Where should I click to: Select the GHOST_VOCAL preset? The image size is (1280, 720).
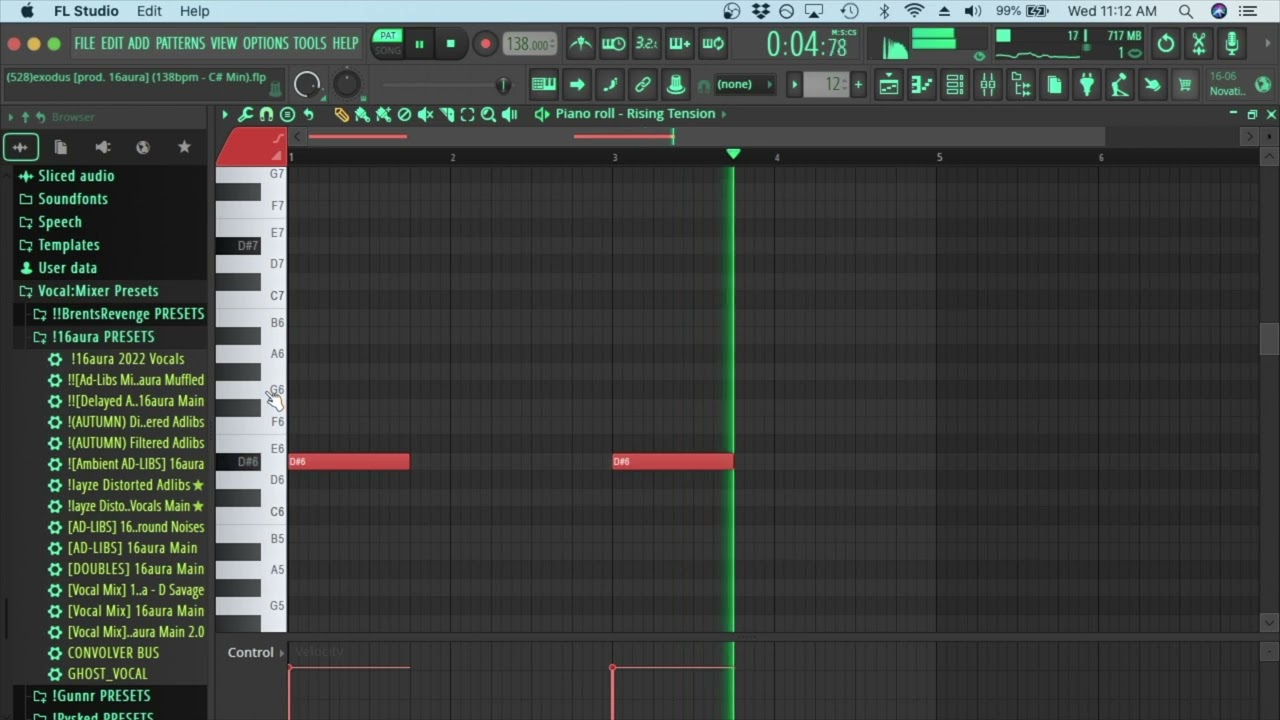(107, 674)
